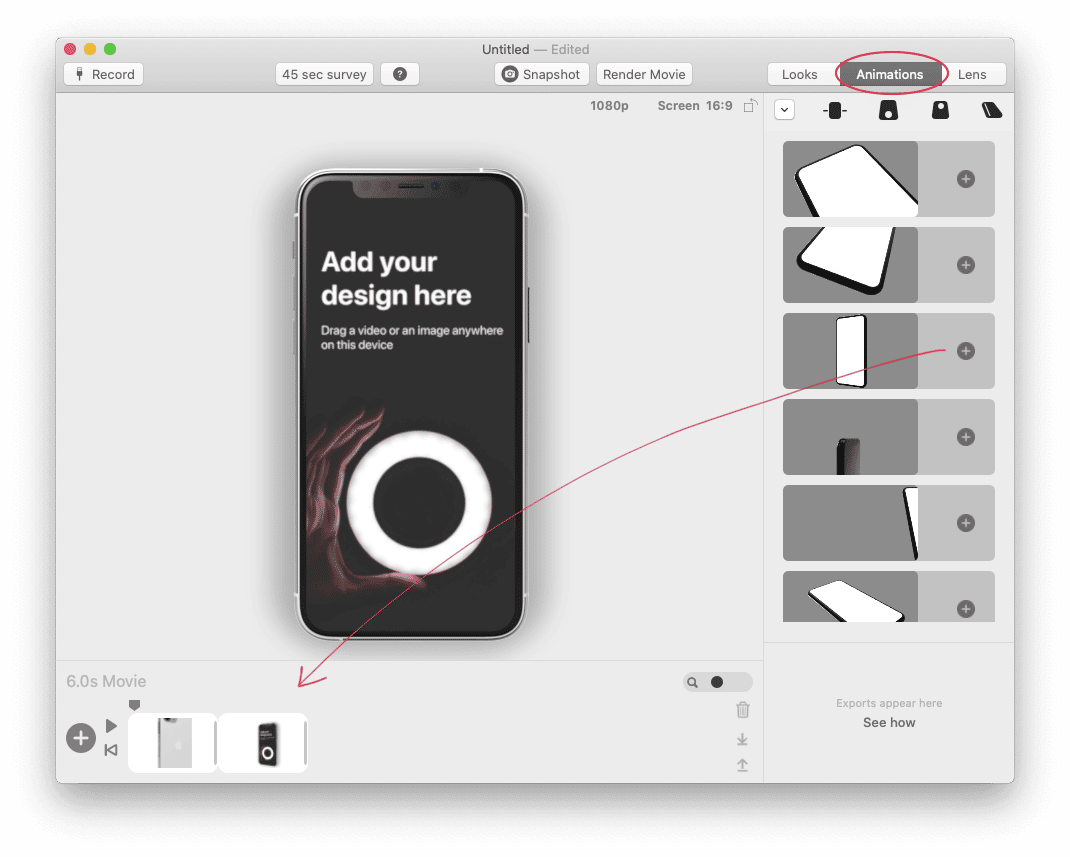Select the phone-from-below animation filter icon
1070x857 pixels.
[888, 111]
